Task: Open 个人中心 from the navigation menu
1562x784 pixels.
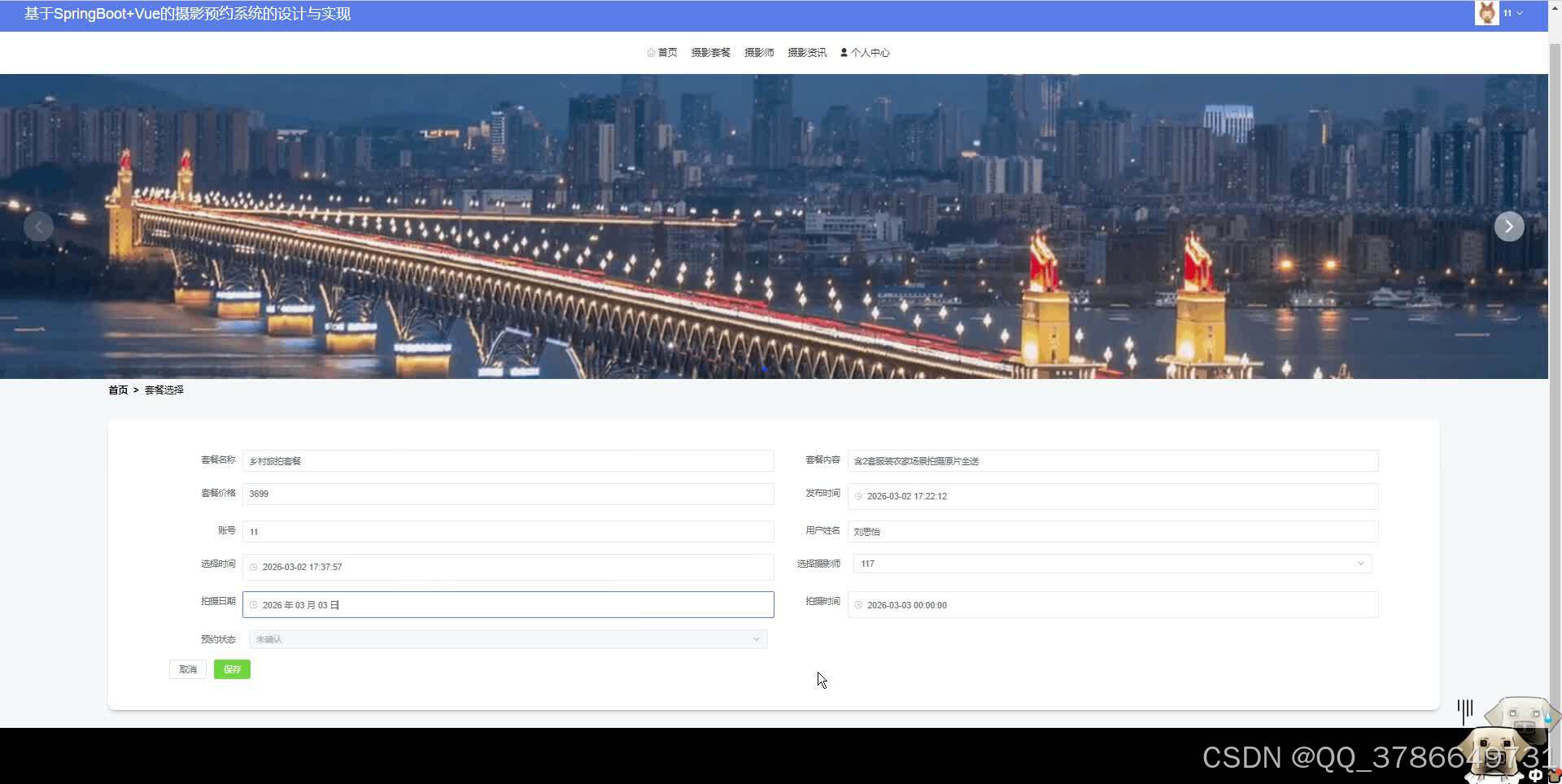Action: tap(865, 53)
